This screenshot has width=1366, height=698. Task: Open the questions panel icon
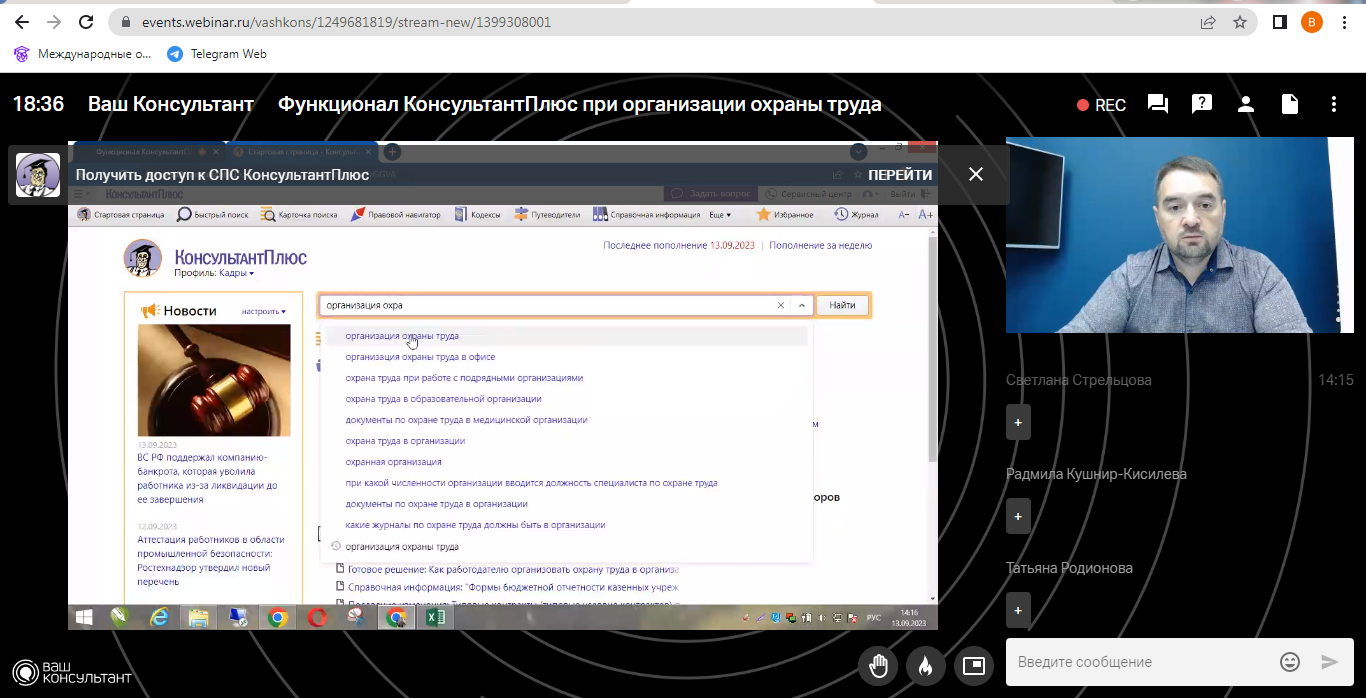[x=1202, y=104]
